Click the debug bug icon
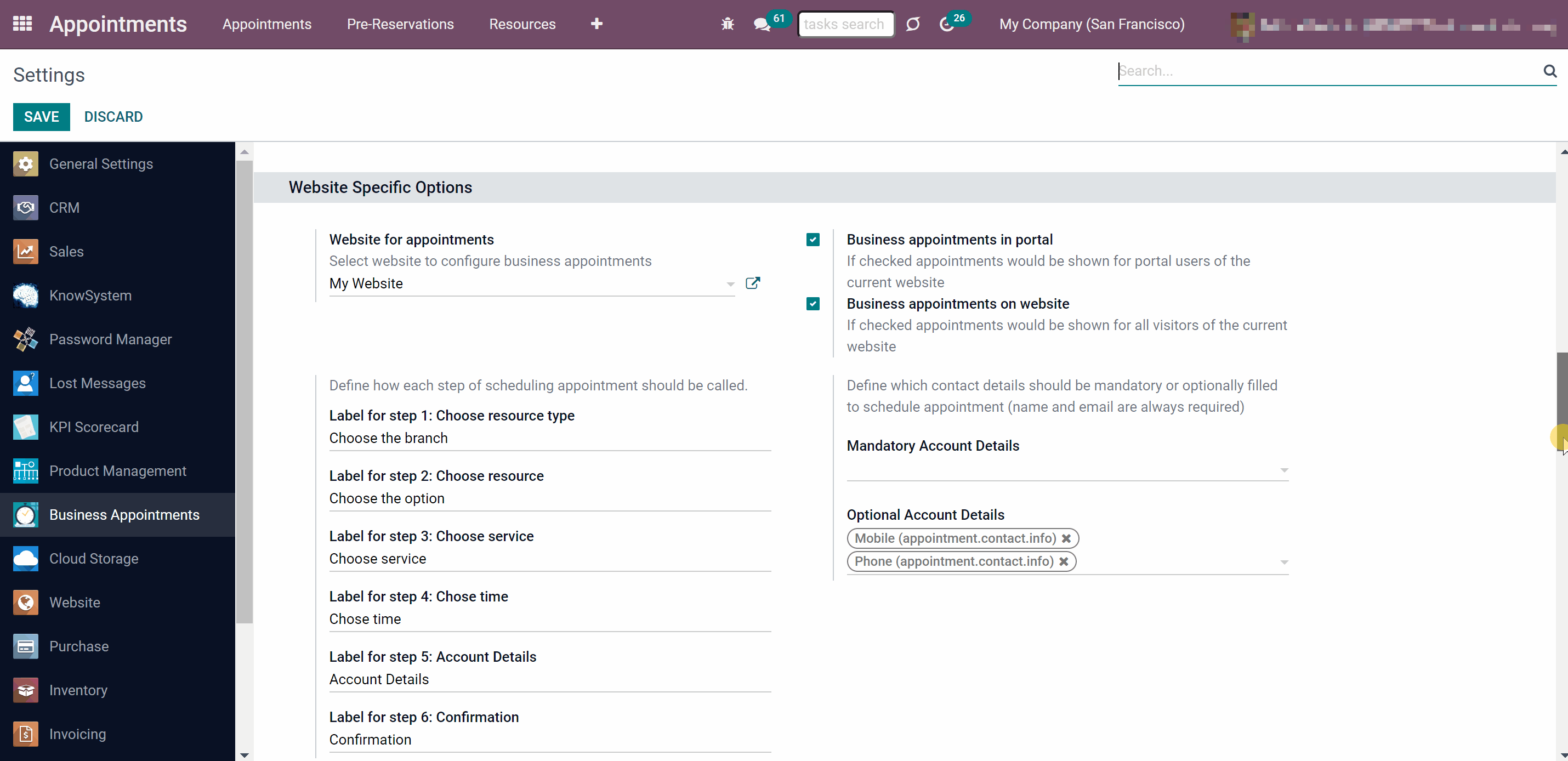 [x=728, y=24]
